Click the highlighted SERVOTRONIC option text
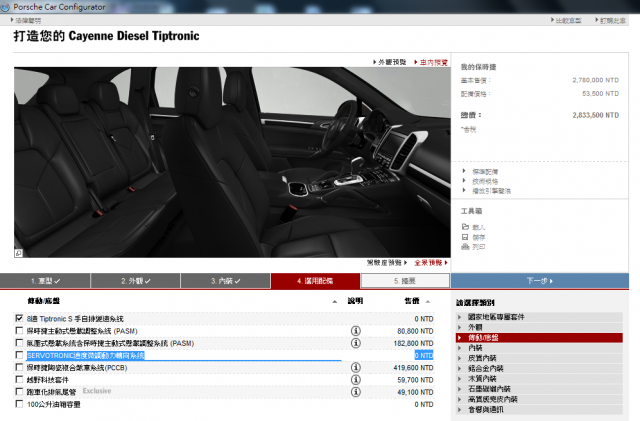Image resolution: width=640 pixels, height=421 pixels. point(86,356)
